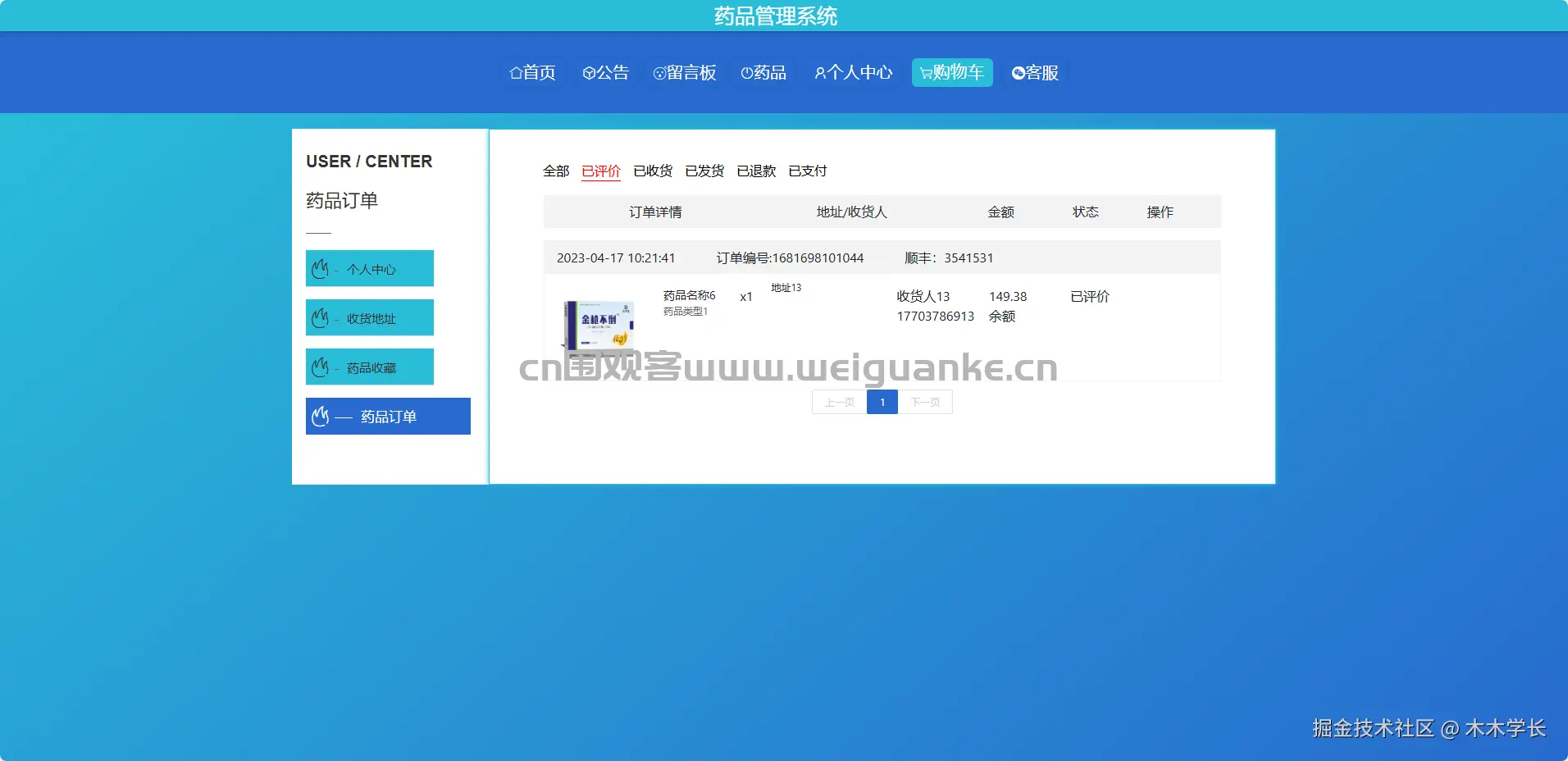
Task: Open the 公告 navigation item
Action: [605, 73]
